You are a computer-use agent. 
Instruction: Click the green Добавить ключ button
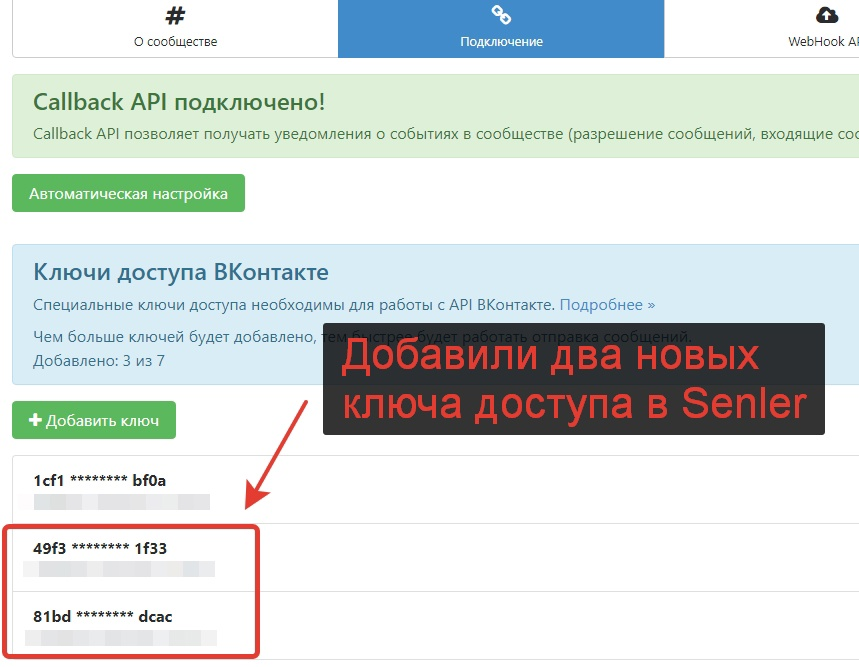pyautogui.click(x=92, y=420)
